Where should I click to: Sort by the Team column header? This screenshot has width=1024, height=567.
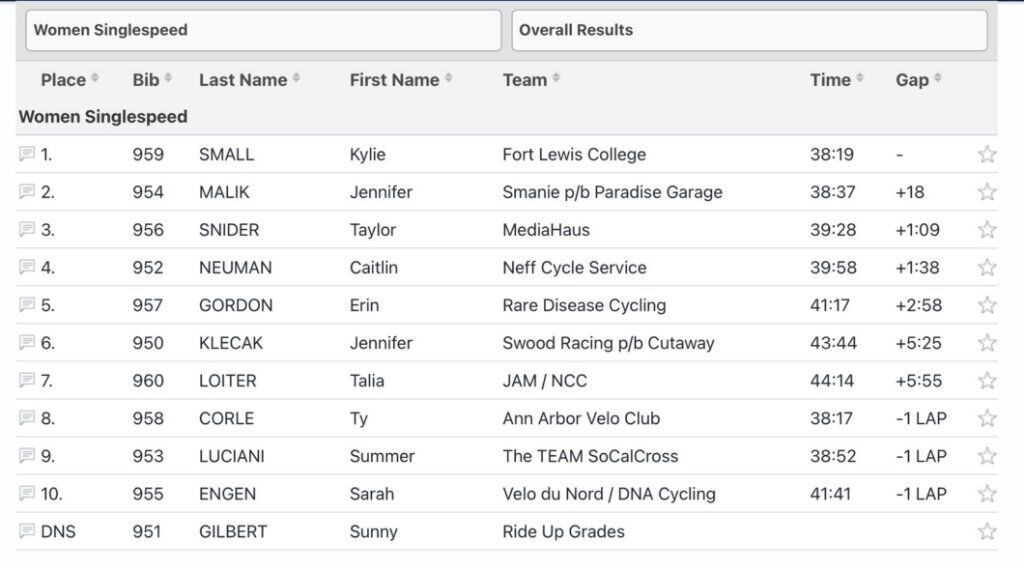[x=531, y=80]
